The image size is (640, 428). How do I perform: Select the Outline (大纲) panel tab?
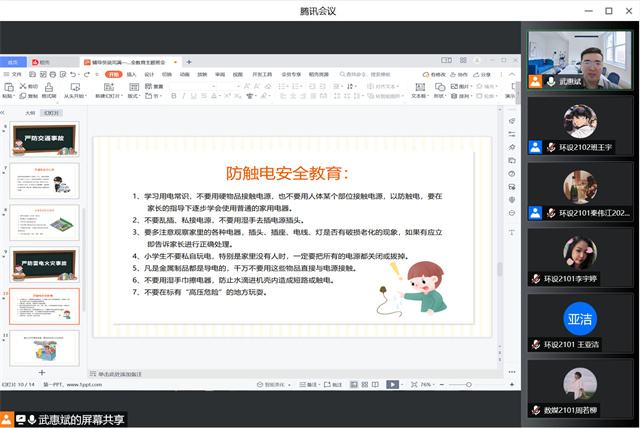pos(30,113)
